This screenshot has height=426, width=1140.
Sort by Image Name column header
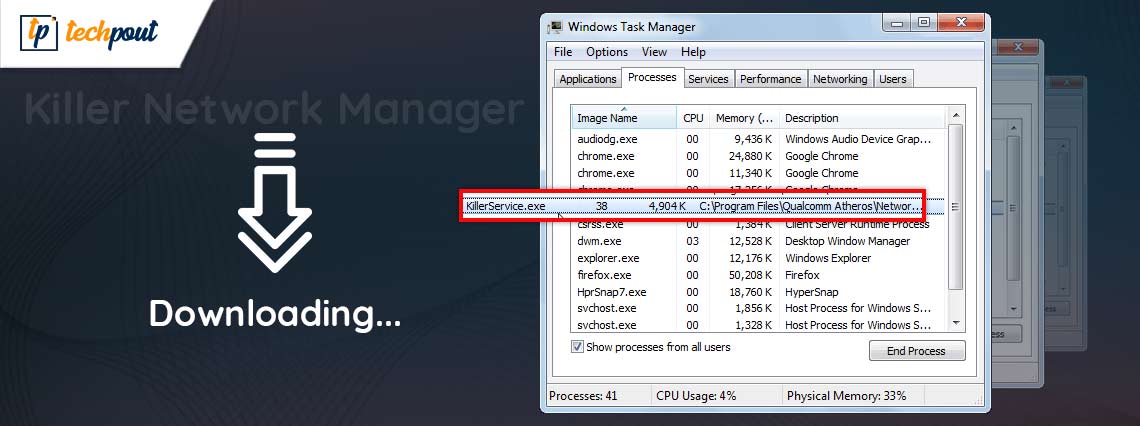[624, 118]
